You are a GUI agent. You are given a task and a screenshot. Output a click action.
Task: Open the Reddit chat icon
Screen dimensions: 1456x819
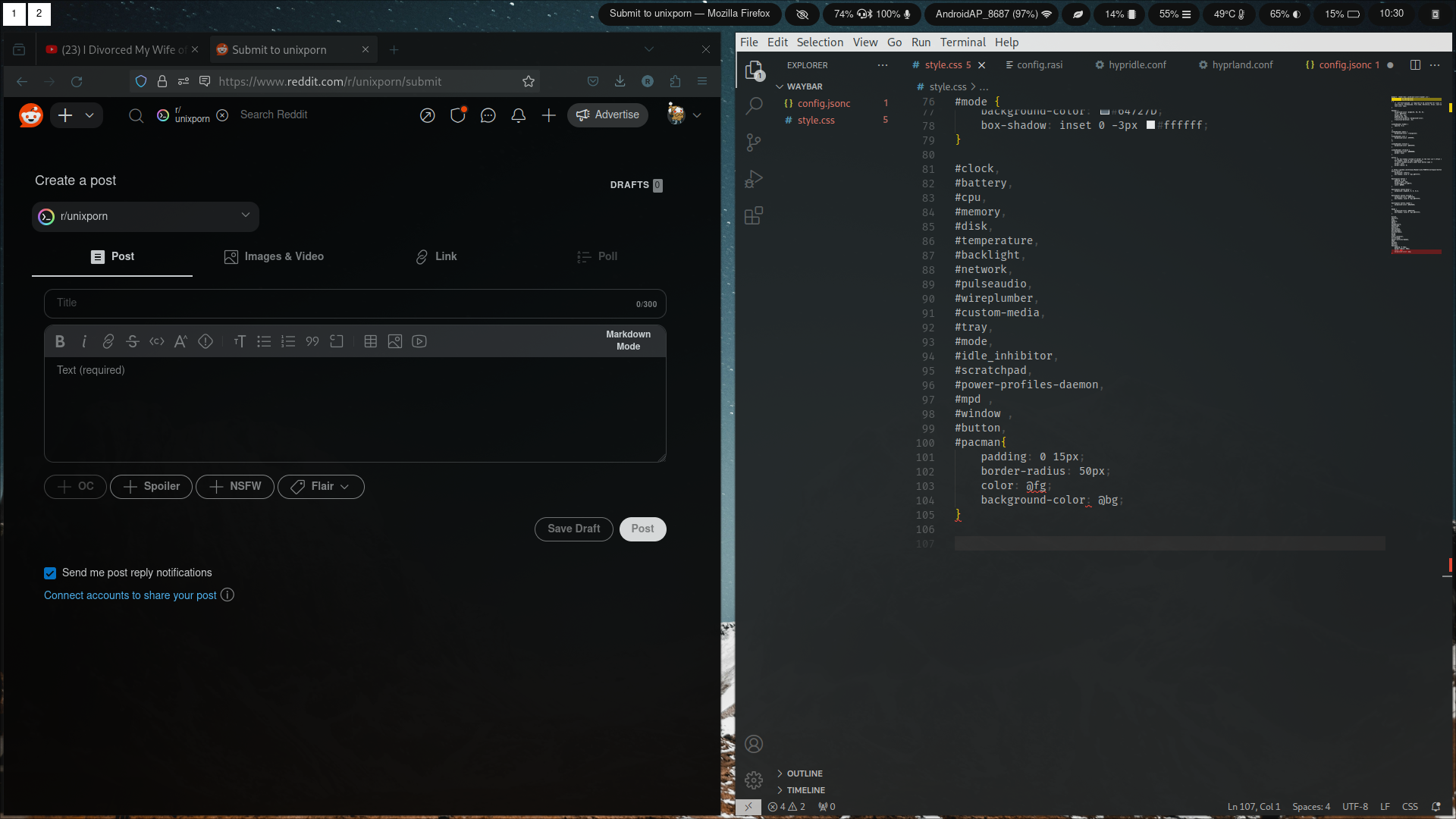[x=488, y=115]
